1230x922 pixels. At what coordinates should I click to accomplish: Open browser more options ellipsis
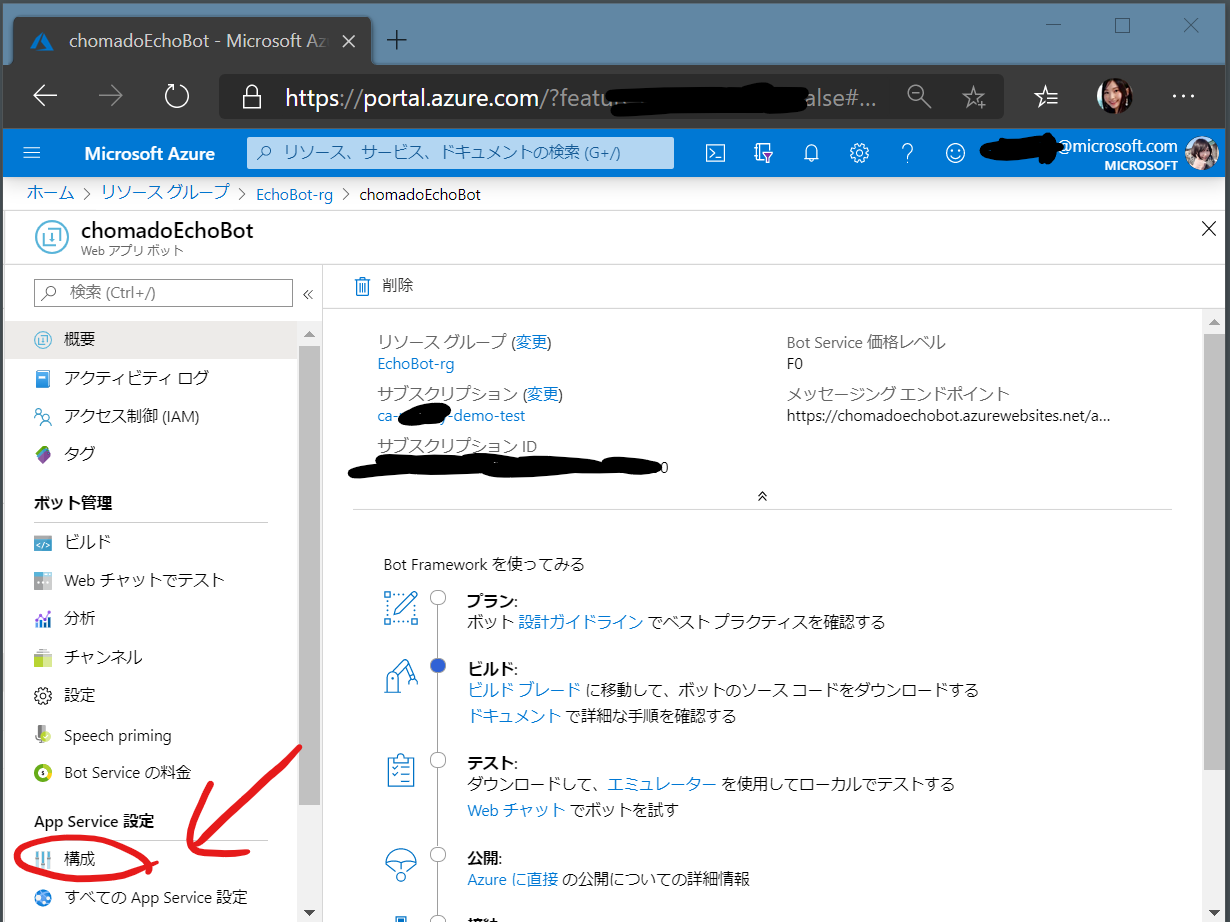coord(1183,96)
